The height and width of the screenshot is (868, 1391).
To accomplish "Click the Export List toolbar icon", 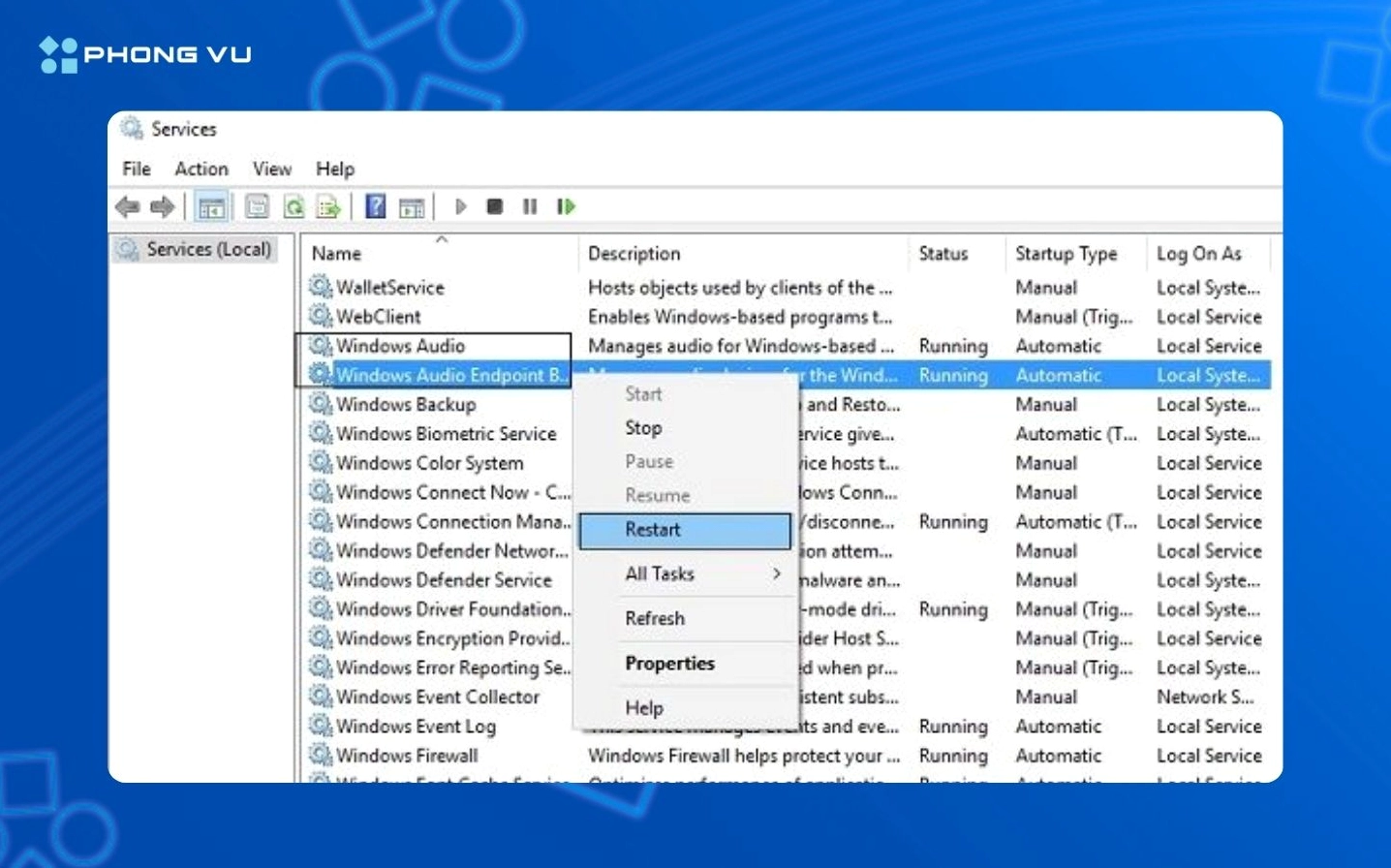I will (329, 206).
